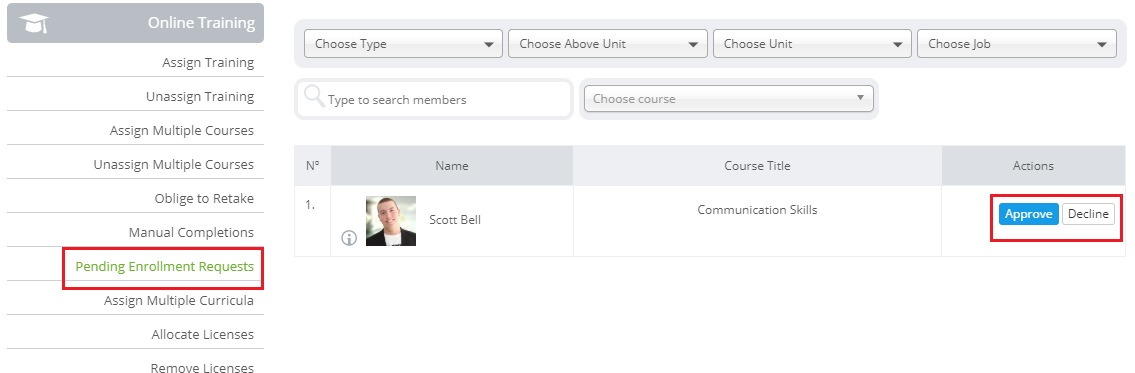Screen dimensions: 1135x373
Task: Click the N° column header
Action: [313, 166]
